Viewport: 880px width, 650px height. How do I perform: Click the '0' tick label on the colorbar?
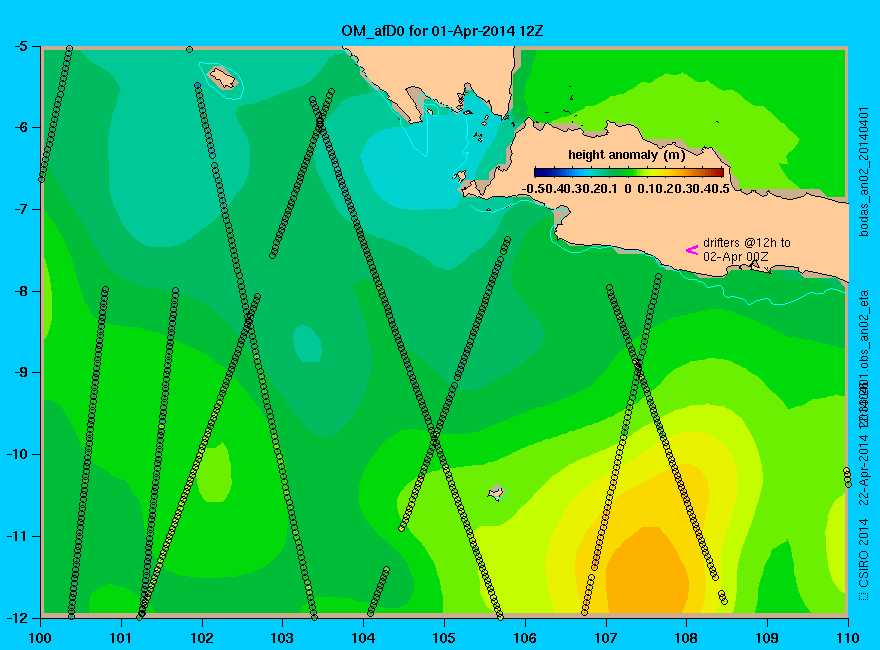tap(627, 189)
